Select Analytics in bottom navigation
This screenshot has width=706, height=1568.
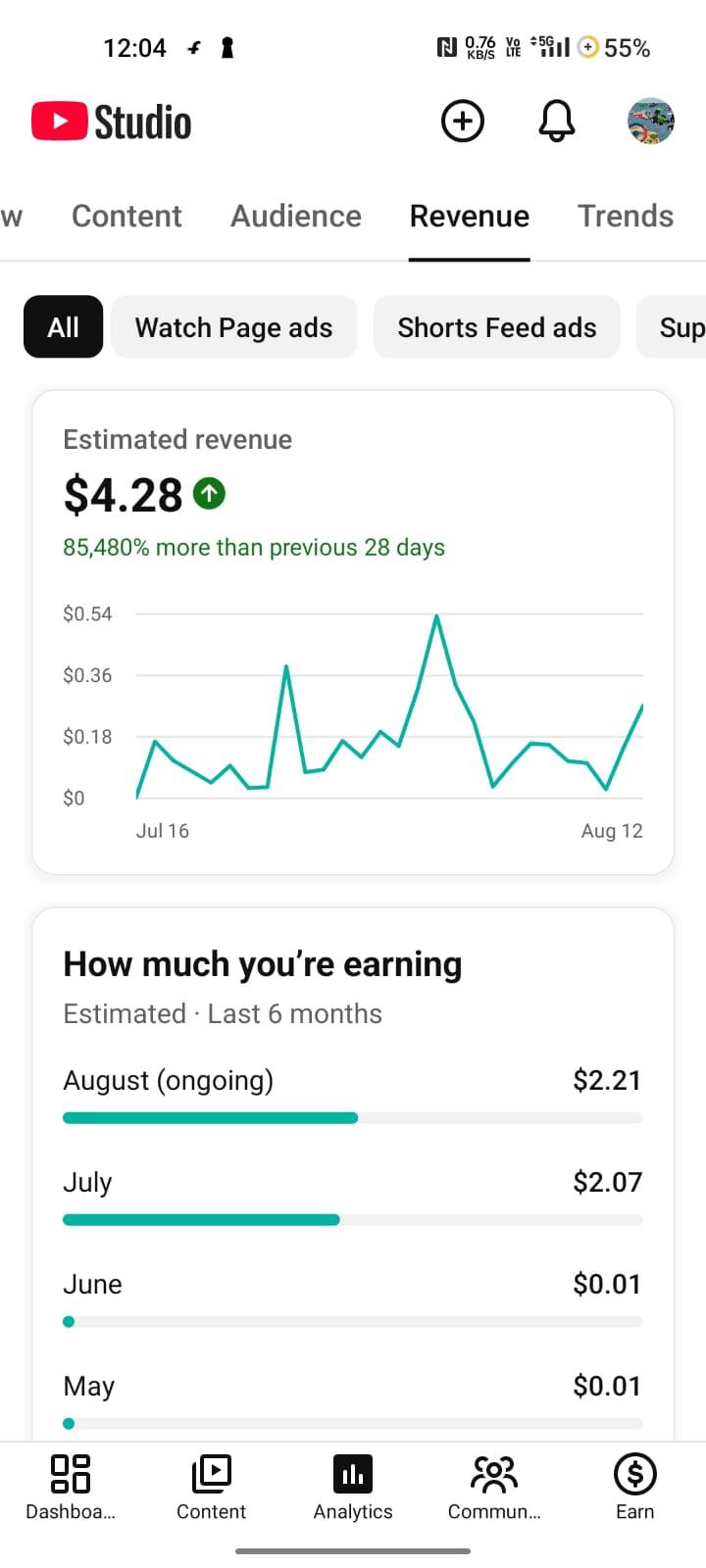(x=353, y=1487)
